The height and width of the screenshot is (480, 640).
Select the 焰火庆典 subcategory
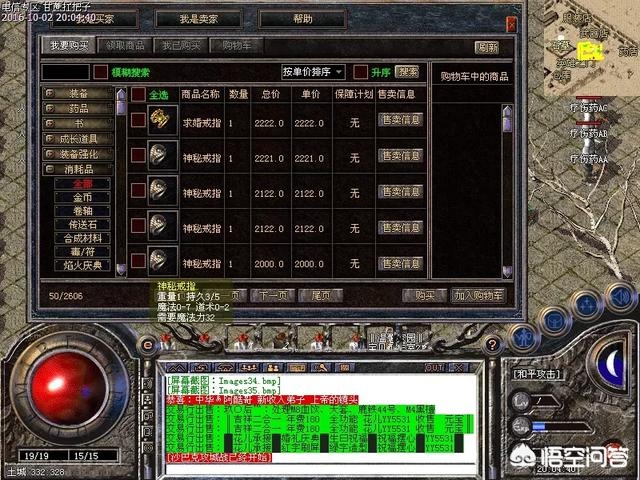click(82, 265)
